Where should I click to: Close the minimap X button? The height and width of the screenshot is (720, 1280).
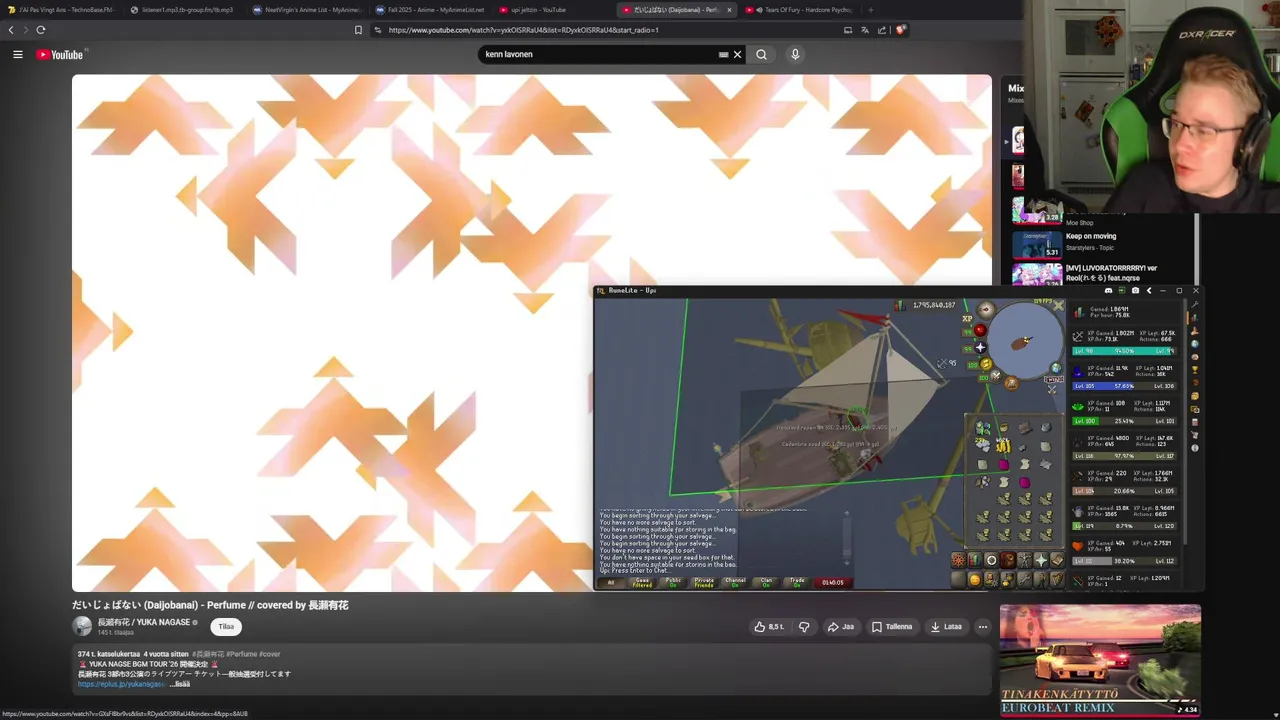point(1058,305)
